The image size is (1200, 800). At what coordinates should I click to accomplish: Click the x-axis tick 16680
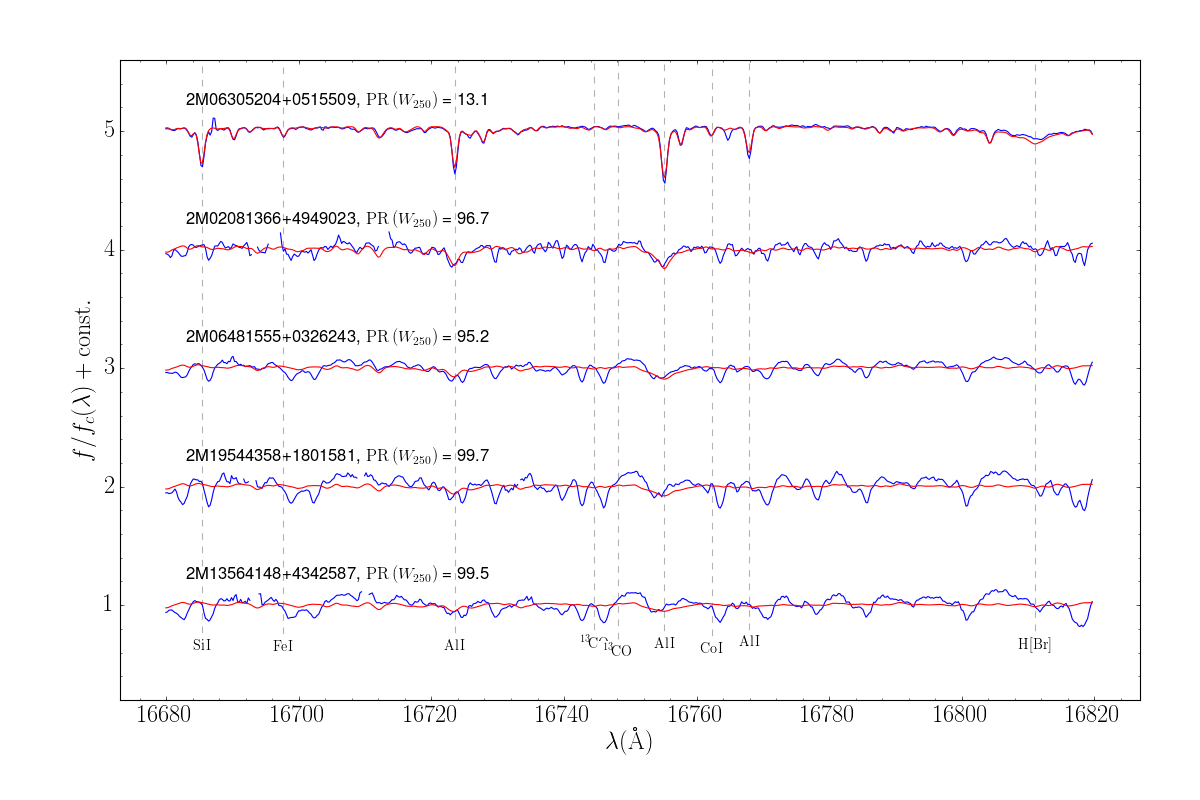pyautogui.click(x=166, y=715)
